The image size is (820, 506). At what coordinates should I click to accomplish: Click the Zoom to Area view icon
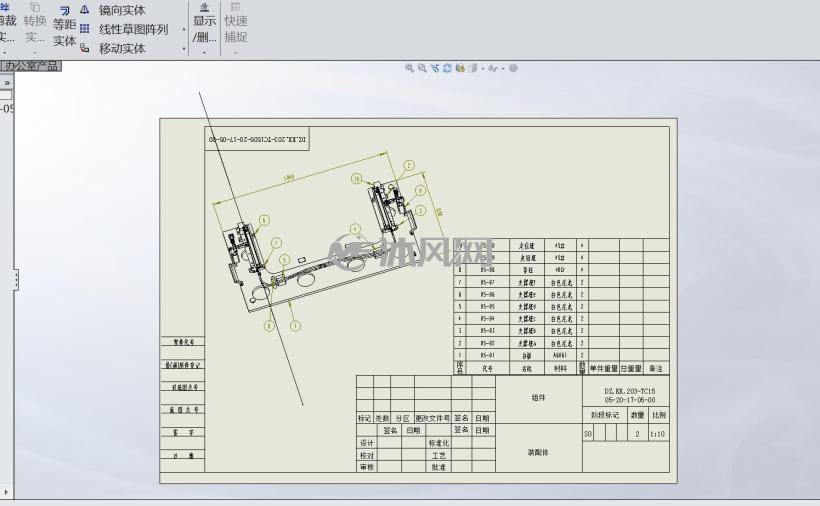point(422,68)
